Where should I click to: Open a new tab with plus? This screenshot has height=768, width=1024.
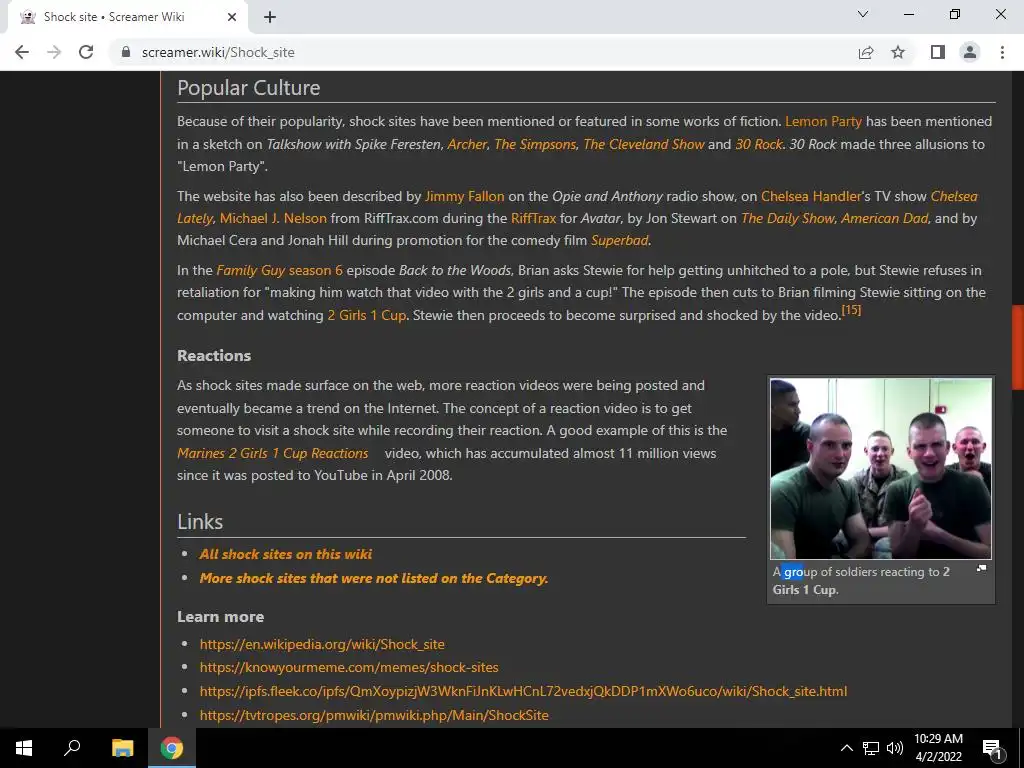270,17
